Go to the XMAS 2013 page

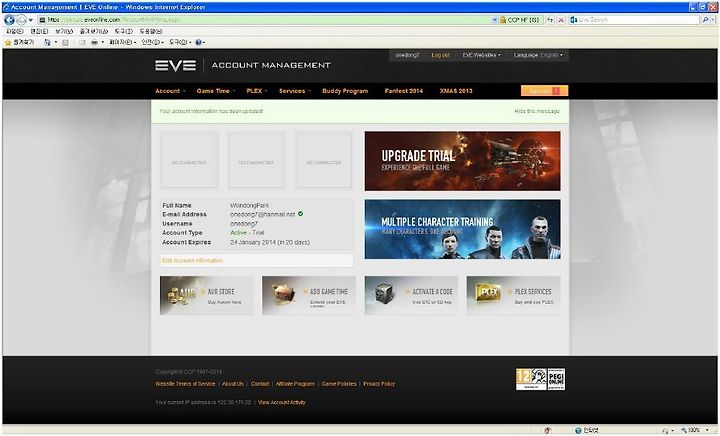(x=456, y=91)
